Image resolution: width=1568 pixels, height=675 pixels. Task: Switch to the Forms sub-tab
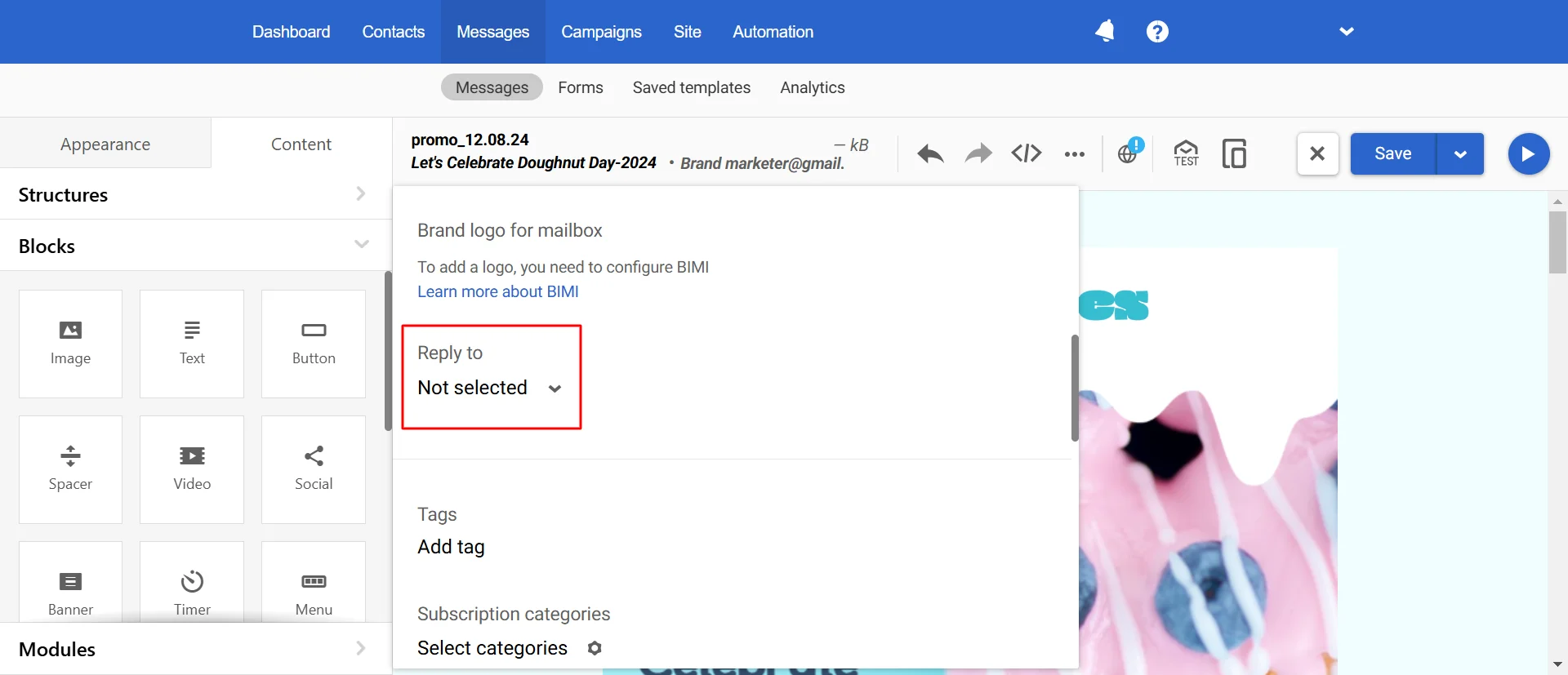(x=581, y=87)
